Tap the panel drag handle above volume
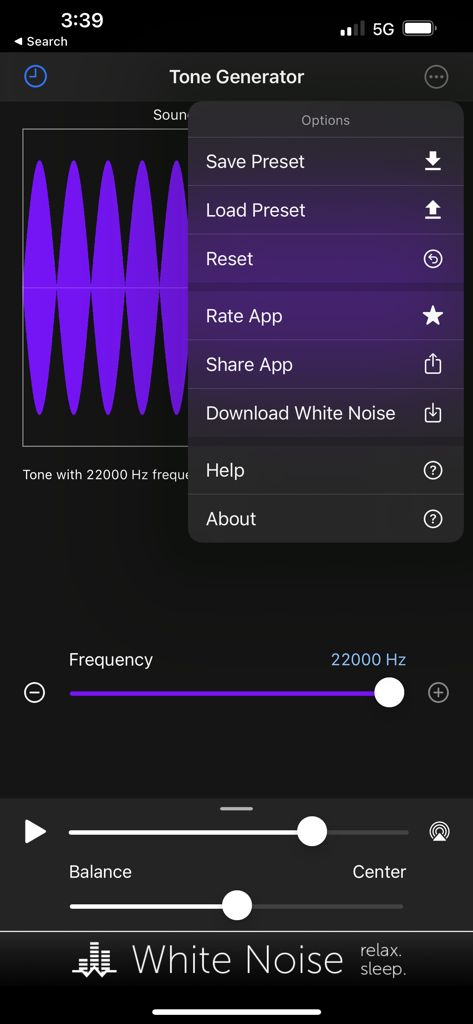 (x=236, y=808)
